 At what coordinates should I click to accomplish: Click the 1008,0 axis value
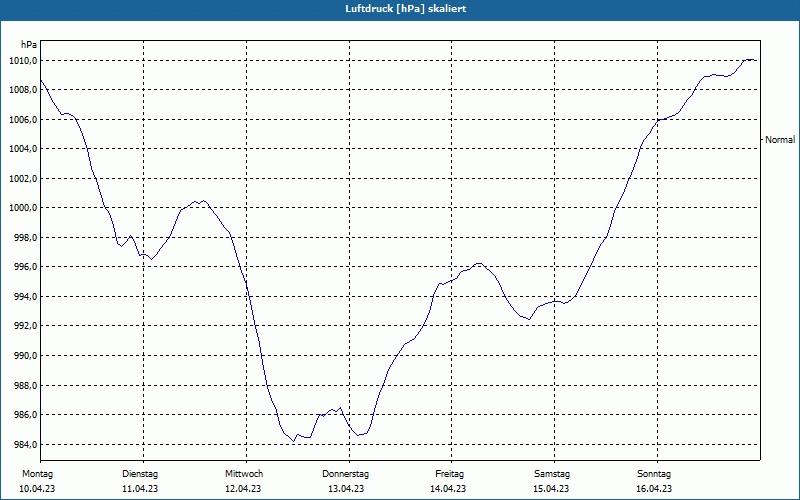tap(23, 90)
